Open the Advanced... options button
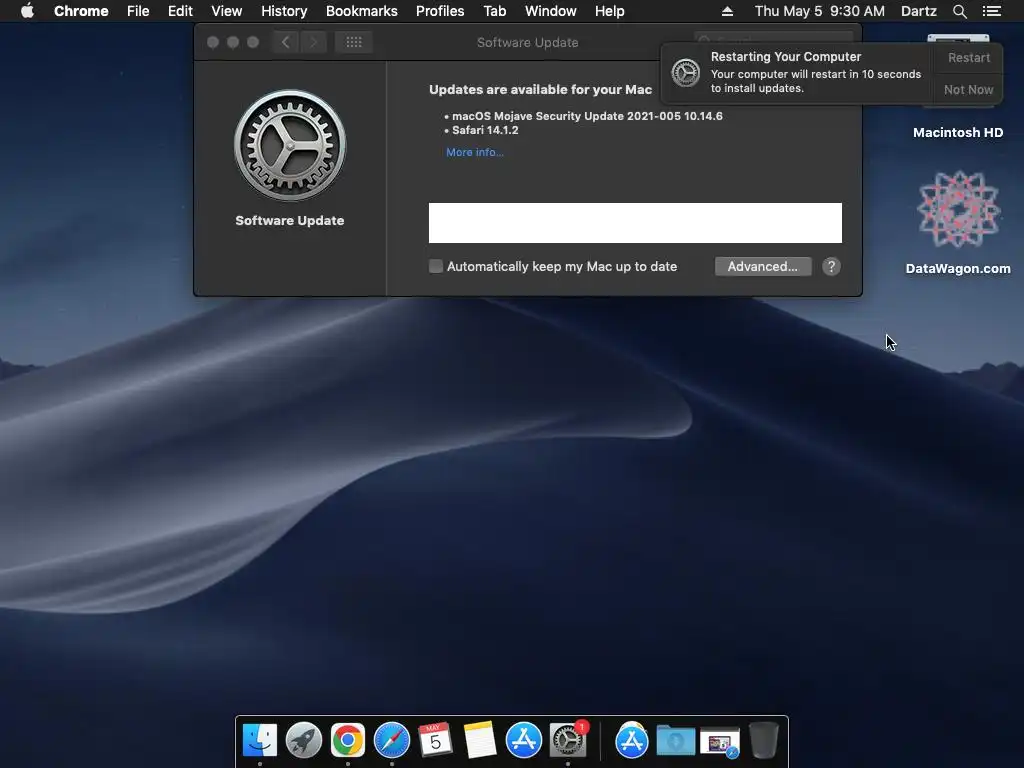Viewport: 1024px width, 768px height. click(763, 266)
